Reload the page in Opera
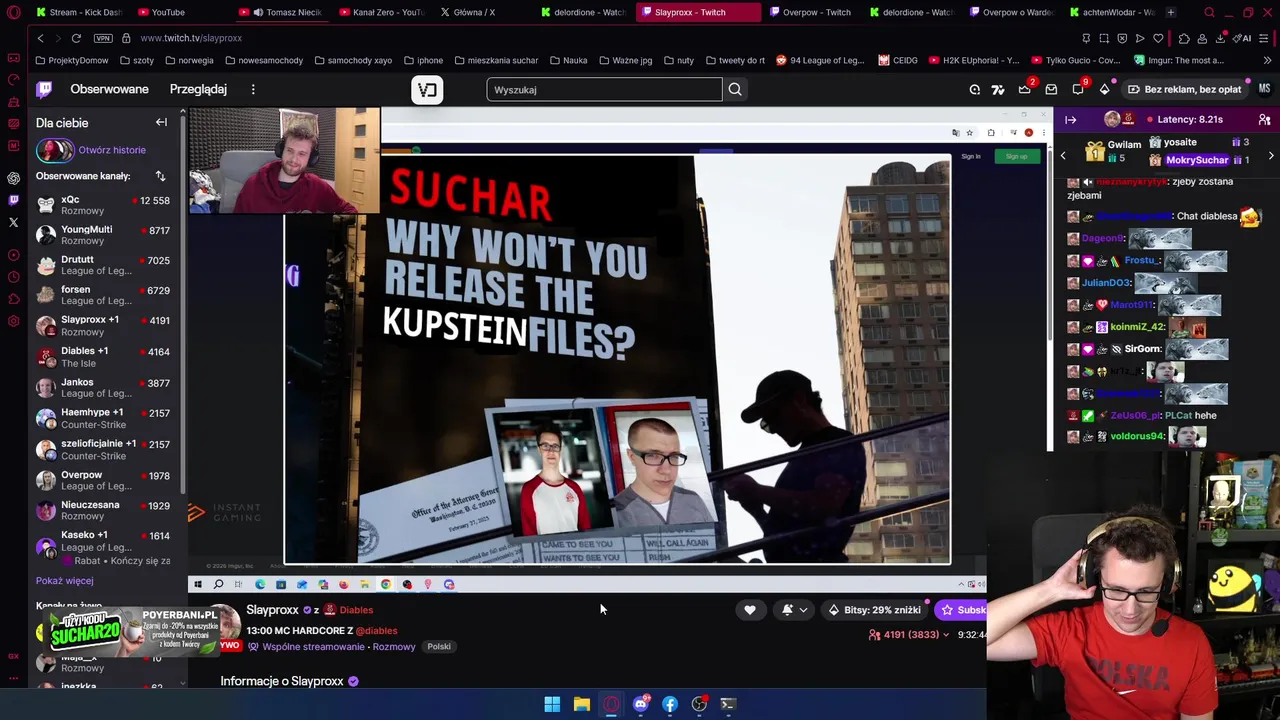The width and height of the screenshot is (1280, 720). (76, 38)
